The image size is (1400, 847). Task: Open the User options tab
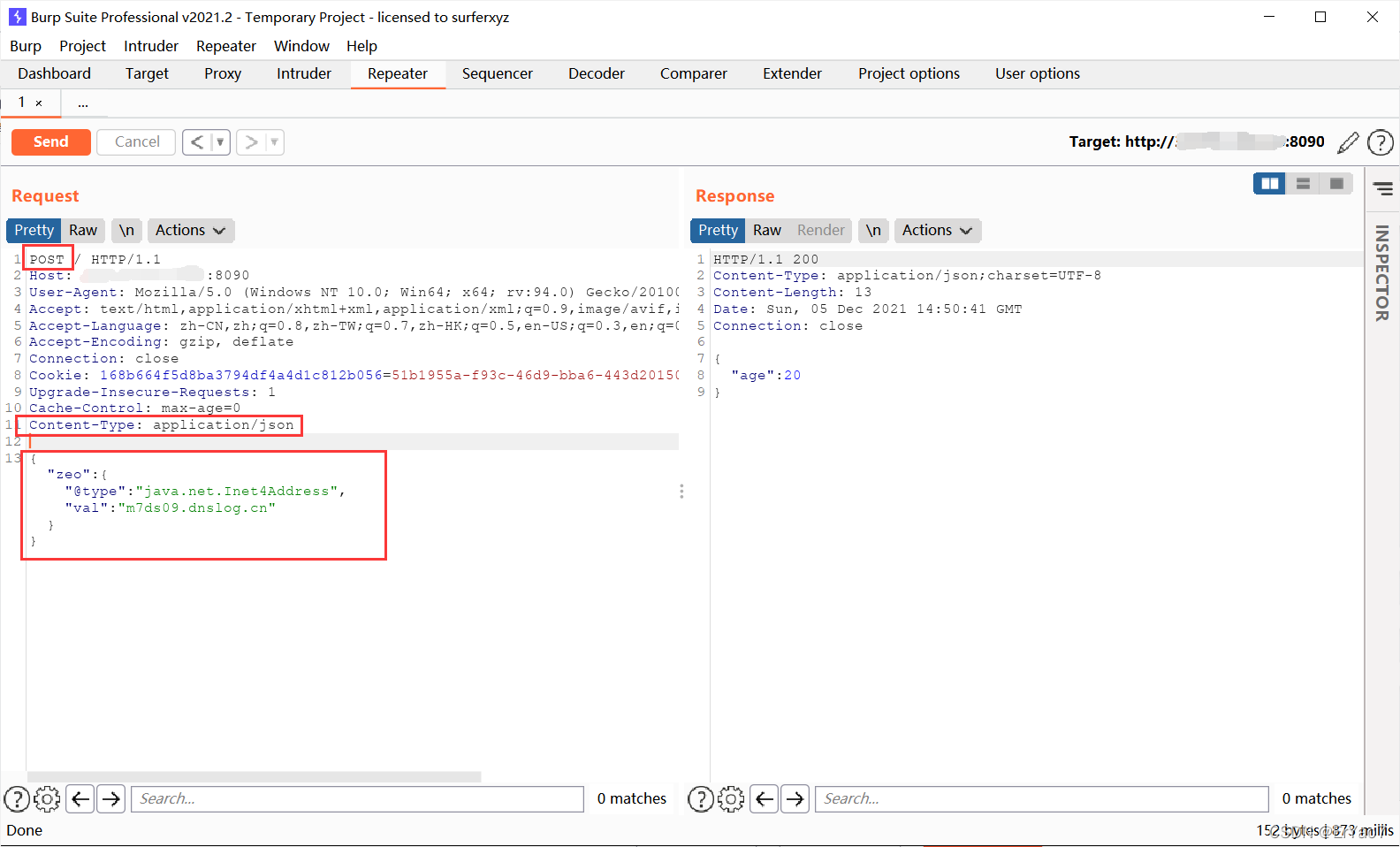coord(1038,73)
